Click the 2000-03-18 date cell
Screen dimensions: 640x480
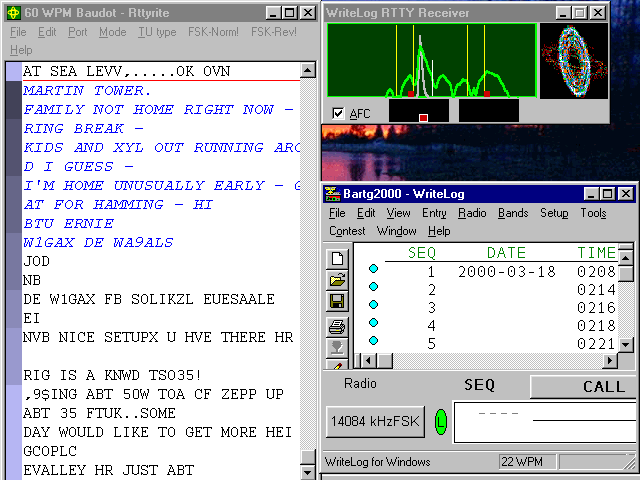click(x=507, y=271)
